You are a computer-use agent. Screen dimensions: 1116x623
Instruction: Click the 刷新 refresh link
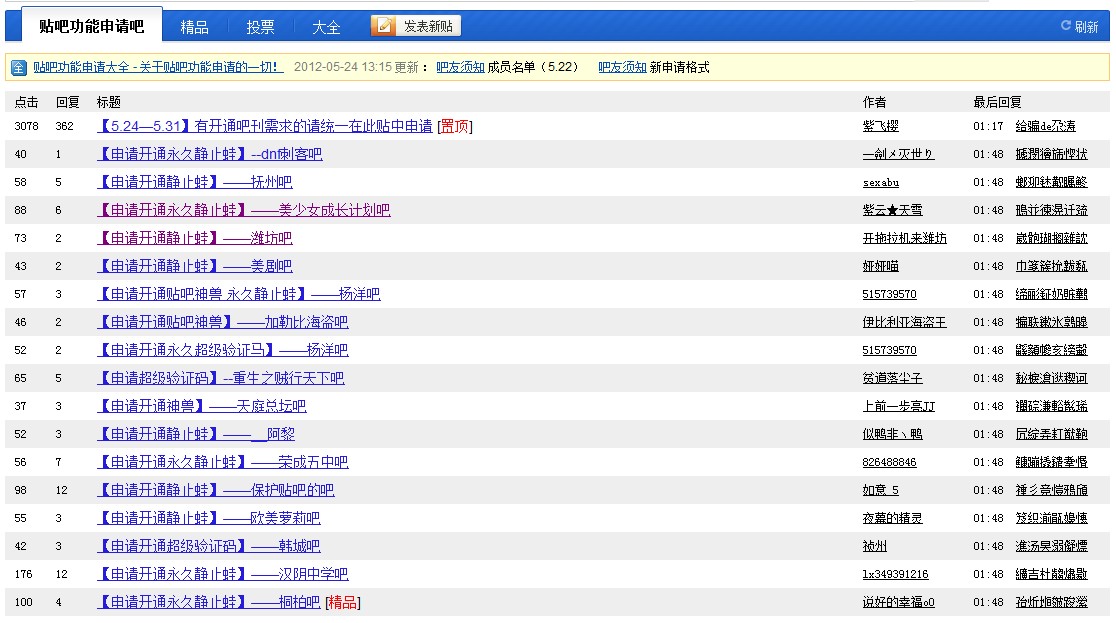1086,26
